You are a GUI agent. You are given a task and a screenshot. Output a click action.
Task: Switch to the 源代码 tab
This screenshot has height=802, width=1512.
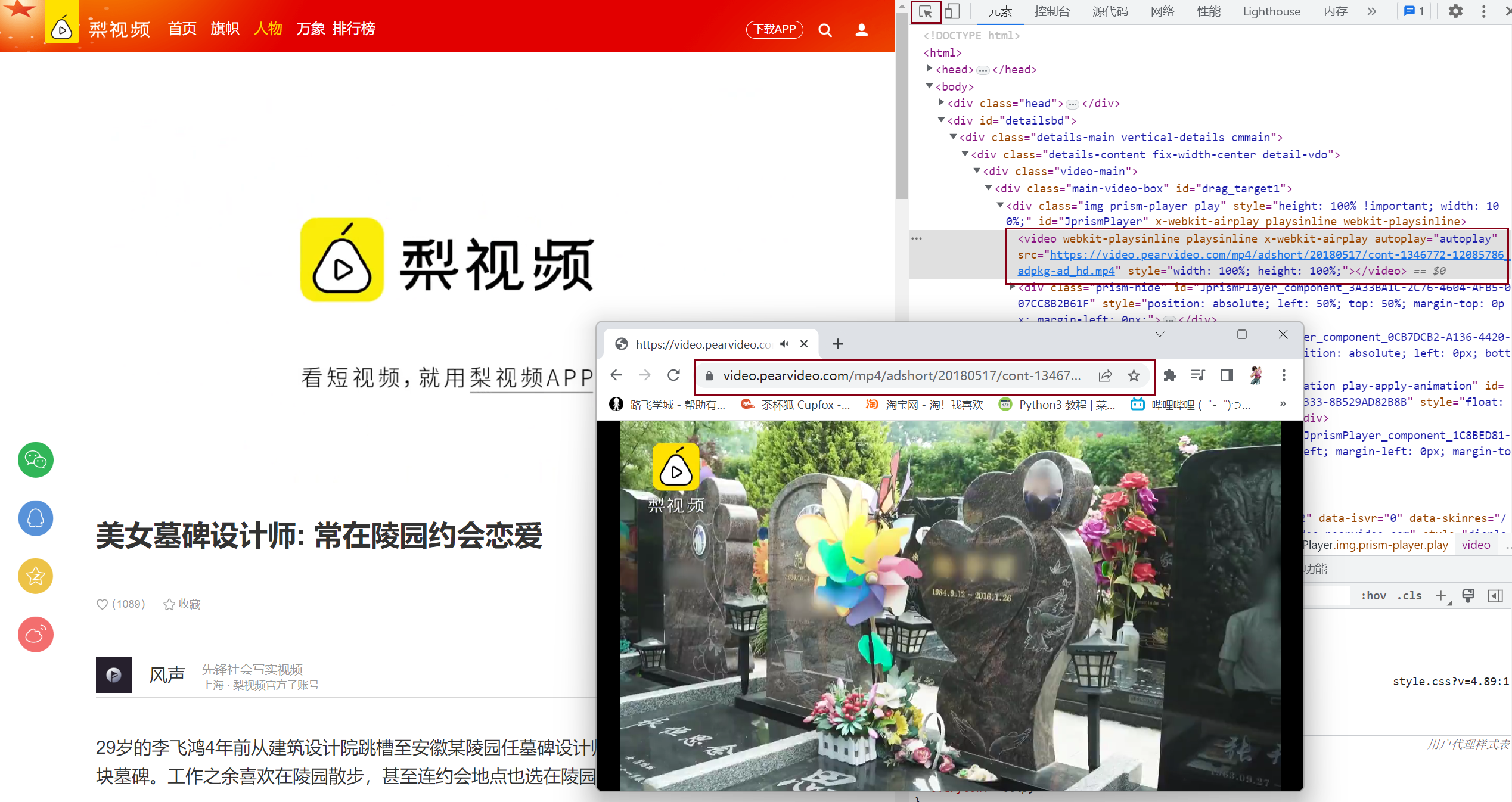pyautogui.click(x=1110, y=11)
